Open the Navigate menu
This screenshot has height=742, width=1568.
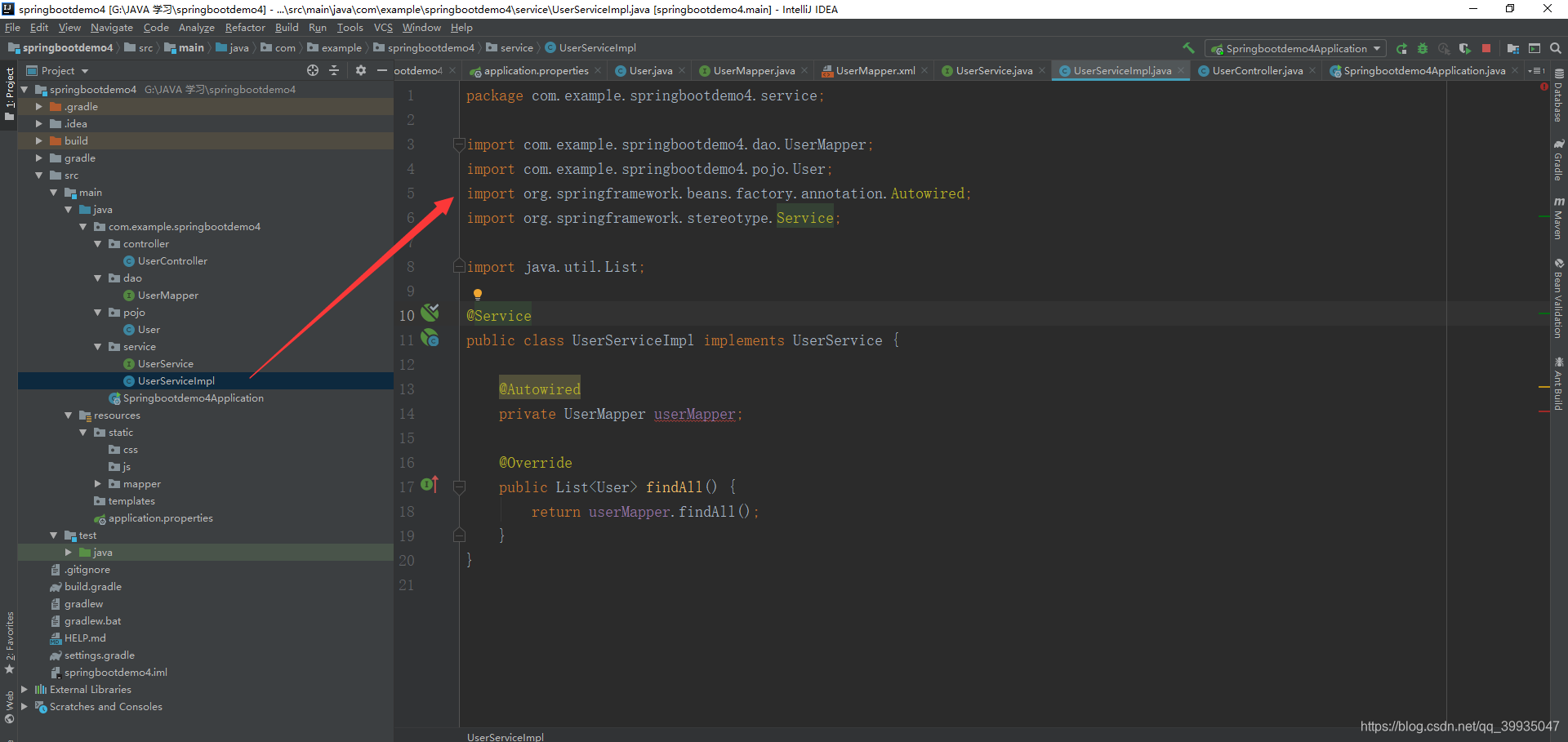pos(111,28)
